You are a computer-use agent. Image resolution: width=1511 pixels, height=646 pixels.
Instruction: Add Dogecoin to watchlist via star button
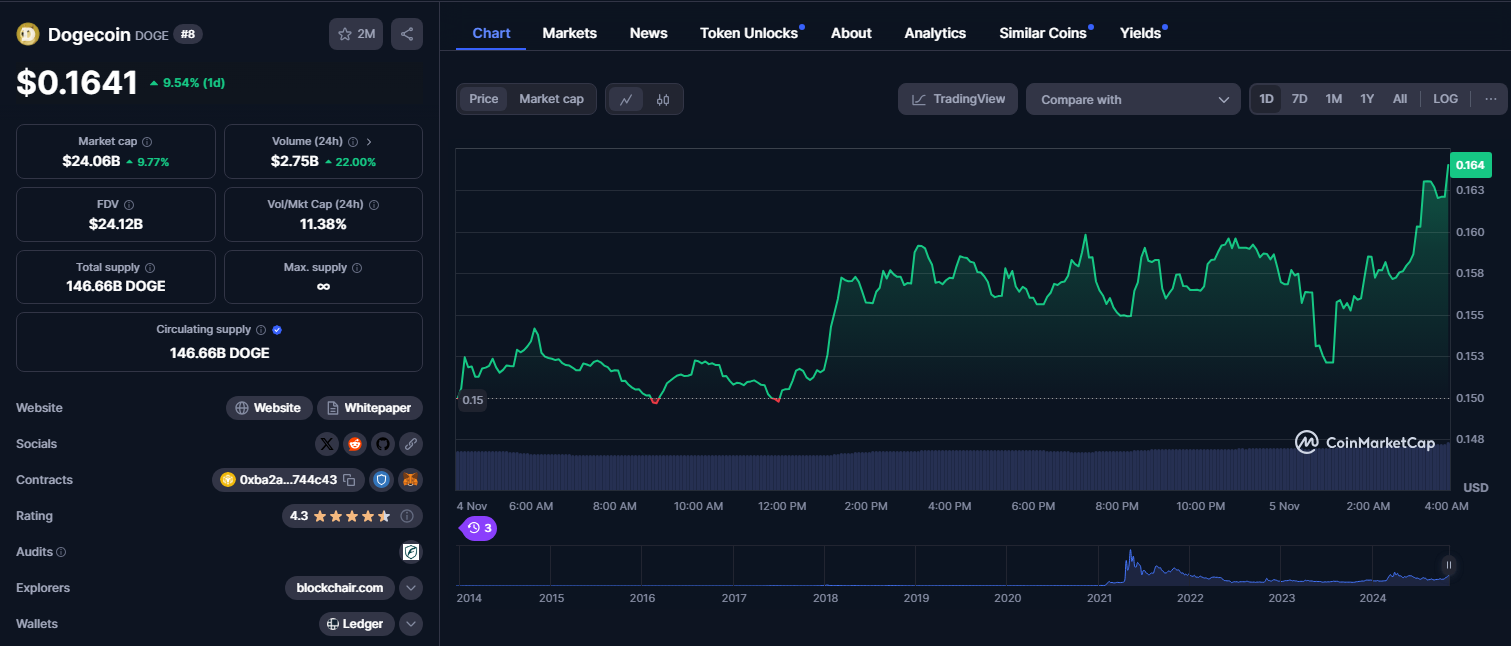(356, 34)
